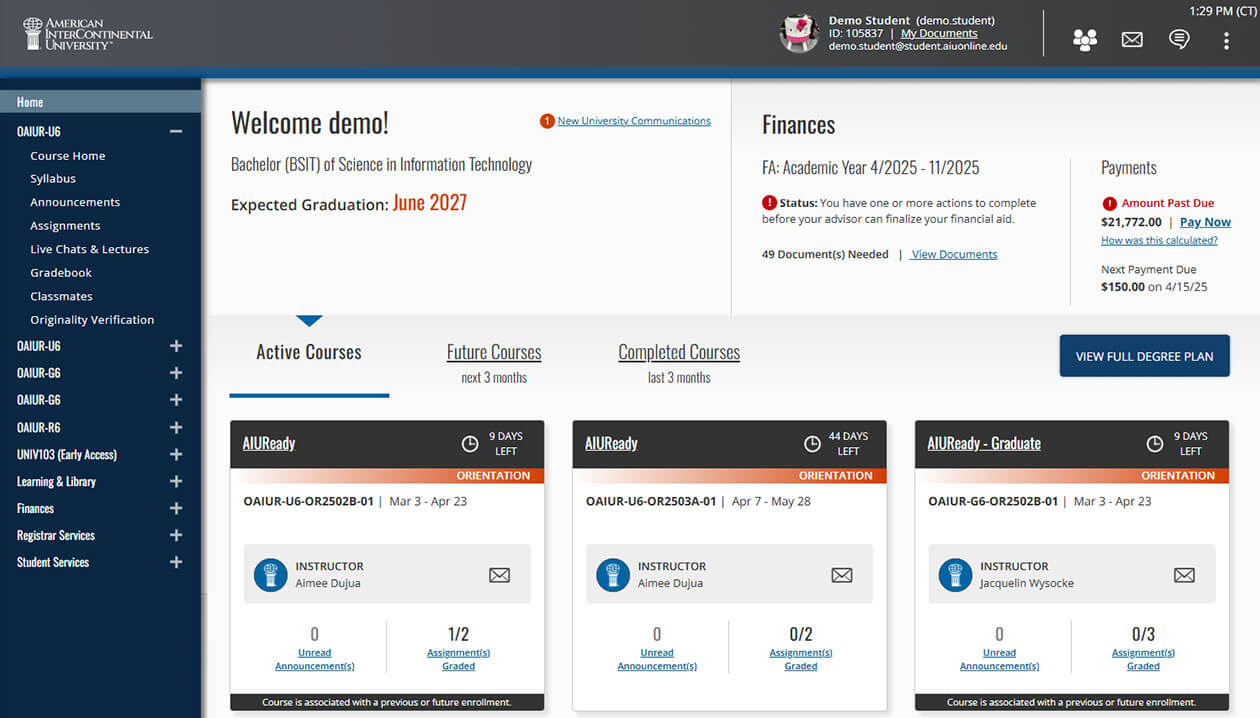Open the mail envelope icon in header

click(1132, 40)
